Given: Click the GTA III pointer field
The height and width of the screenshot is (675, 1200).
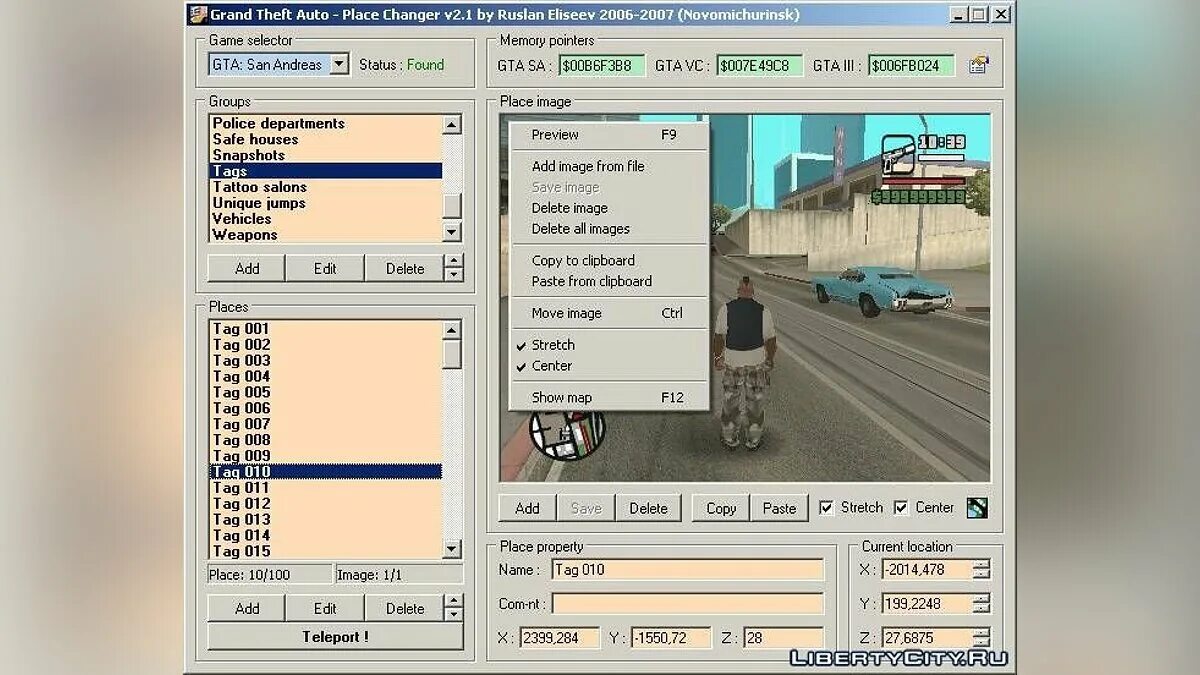Looking at the screenshot, I should [911, 66].
